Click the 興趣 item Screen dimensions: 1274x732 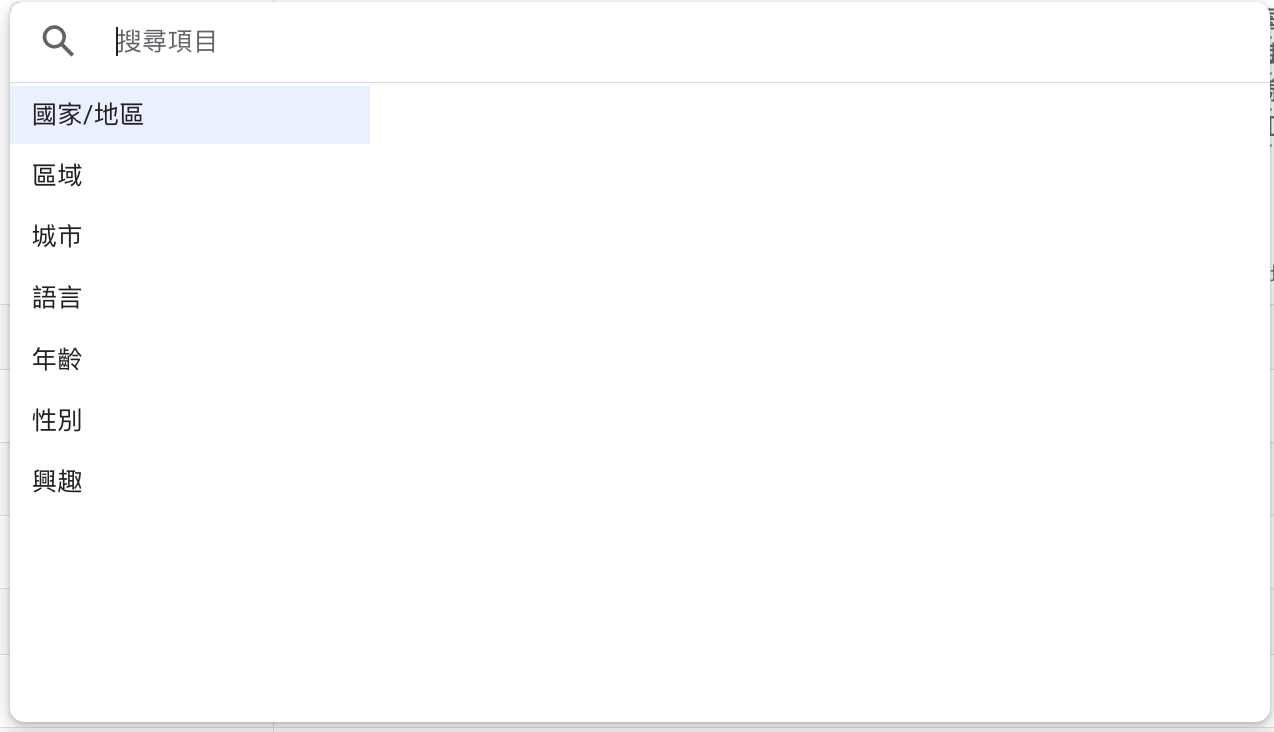(x=58, y=481)
